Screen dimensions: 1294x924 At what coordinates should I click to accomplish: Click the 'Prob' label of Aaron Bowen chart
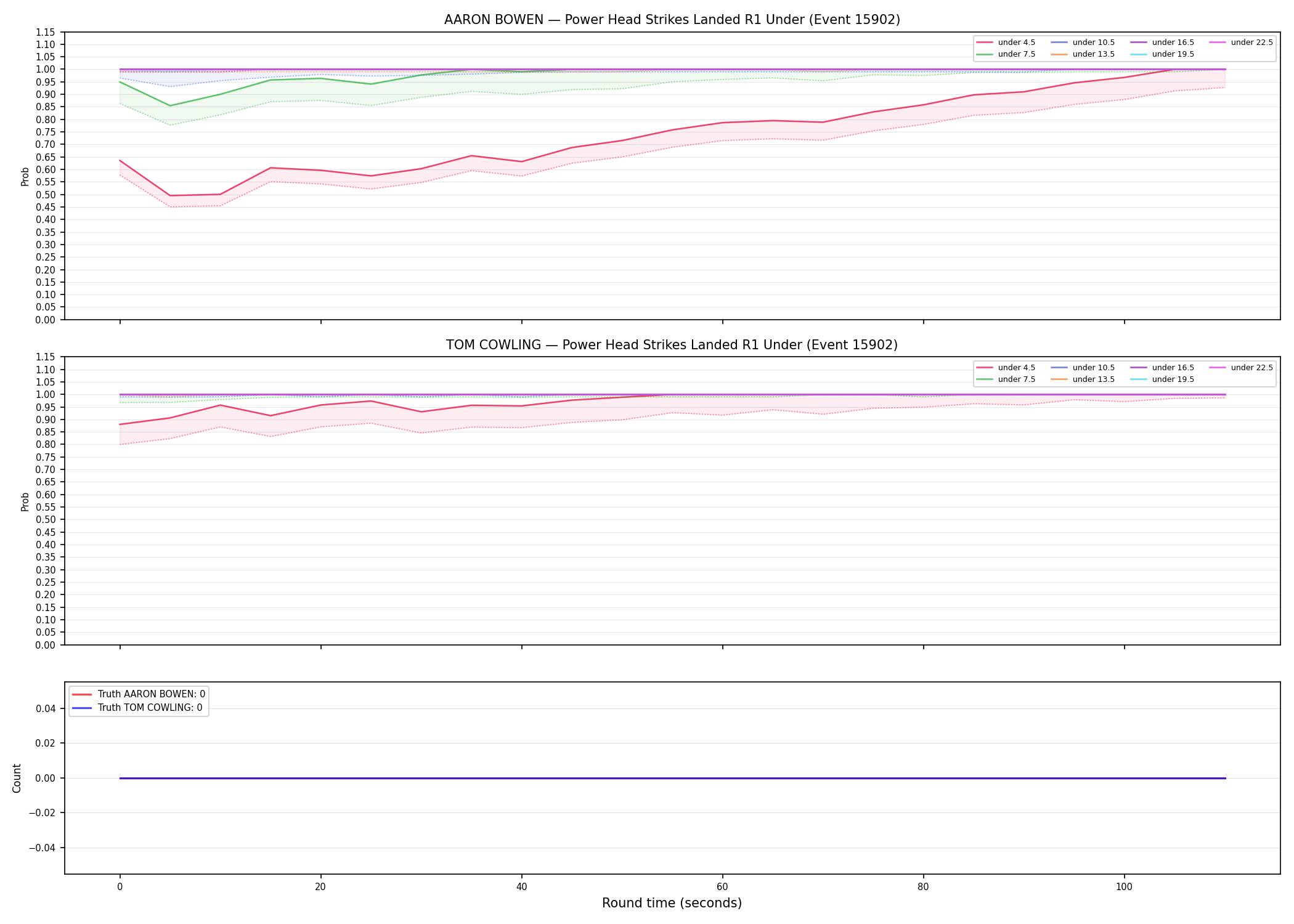[x=25, y=177]
